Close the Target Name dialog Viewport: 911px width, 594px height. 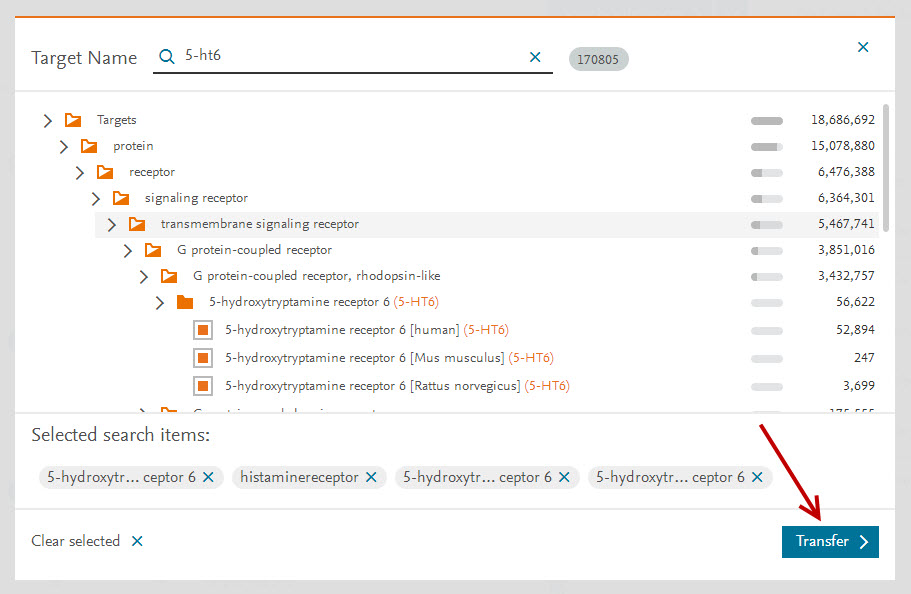click(x=863, y=47)
